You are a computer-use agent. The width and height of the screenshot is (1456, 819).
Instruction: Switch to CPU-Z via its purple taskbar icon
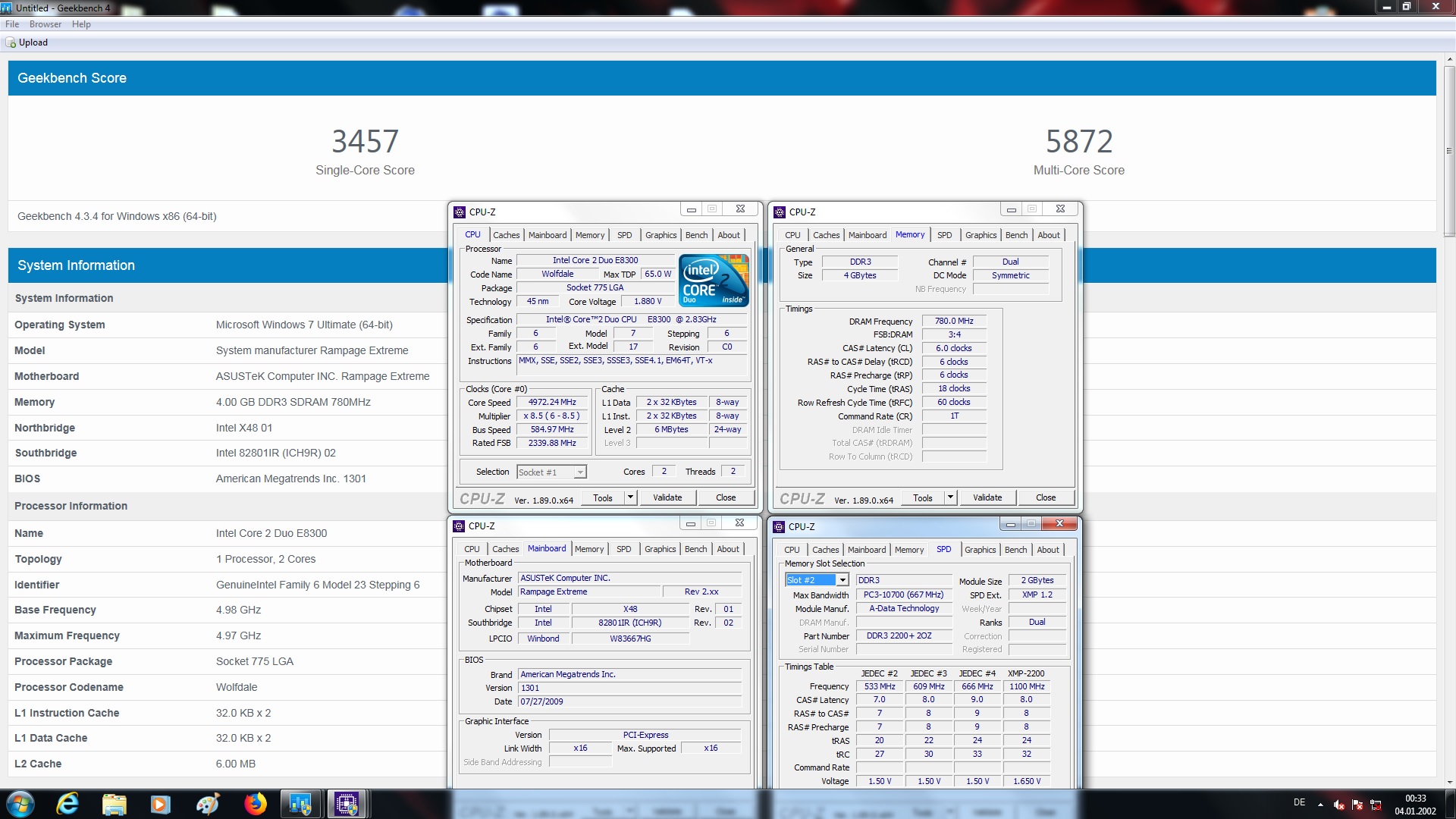[347, 804]
